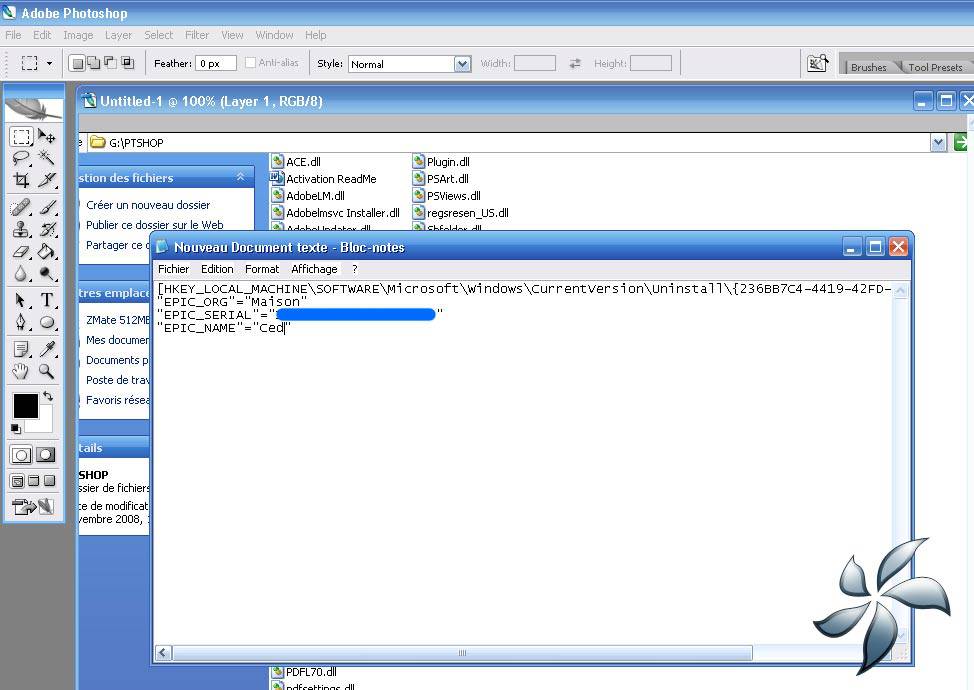Switch to the Tool Presets palette tab

935,67
